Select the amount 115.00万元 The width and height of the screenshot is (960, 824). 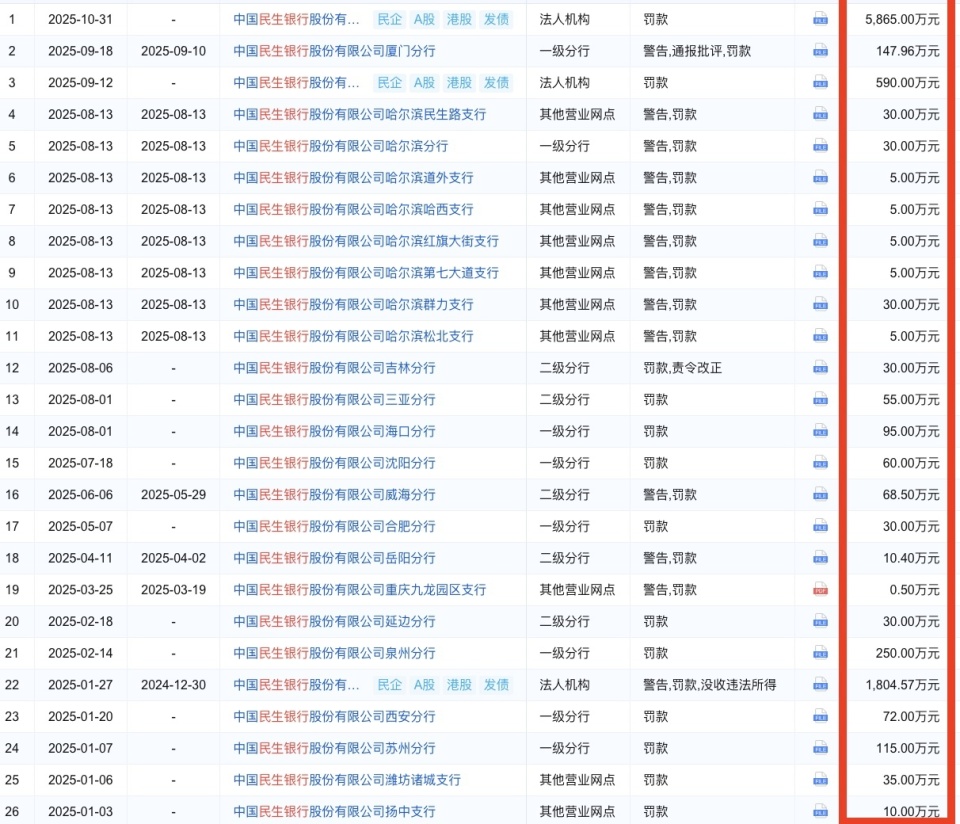[907, 748]
